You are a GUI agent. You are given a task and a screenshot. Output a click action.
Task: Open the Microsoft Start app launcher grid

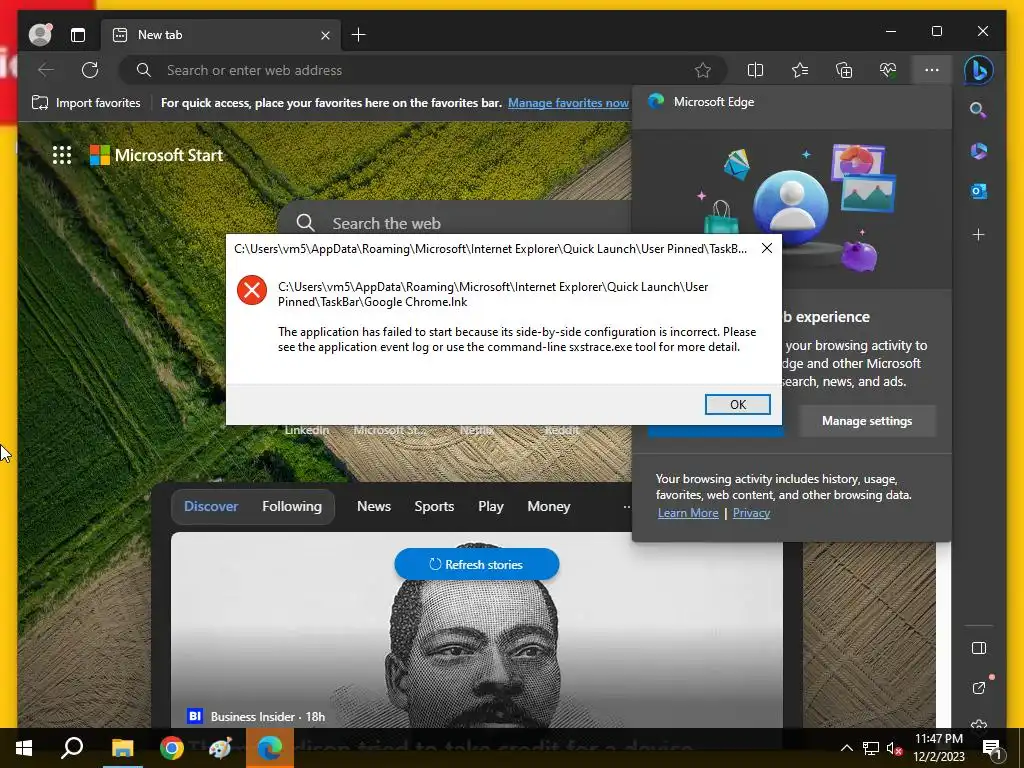[62, 155]
